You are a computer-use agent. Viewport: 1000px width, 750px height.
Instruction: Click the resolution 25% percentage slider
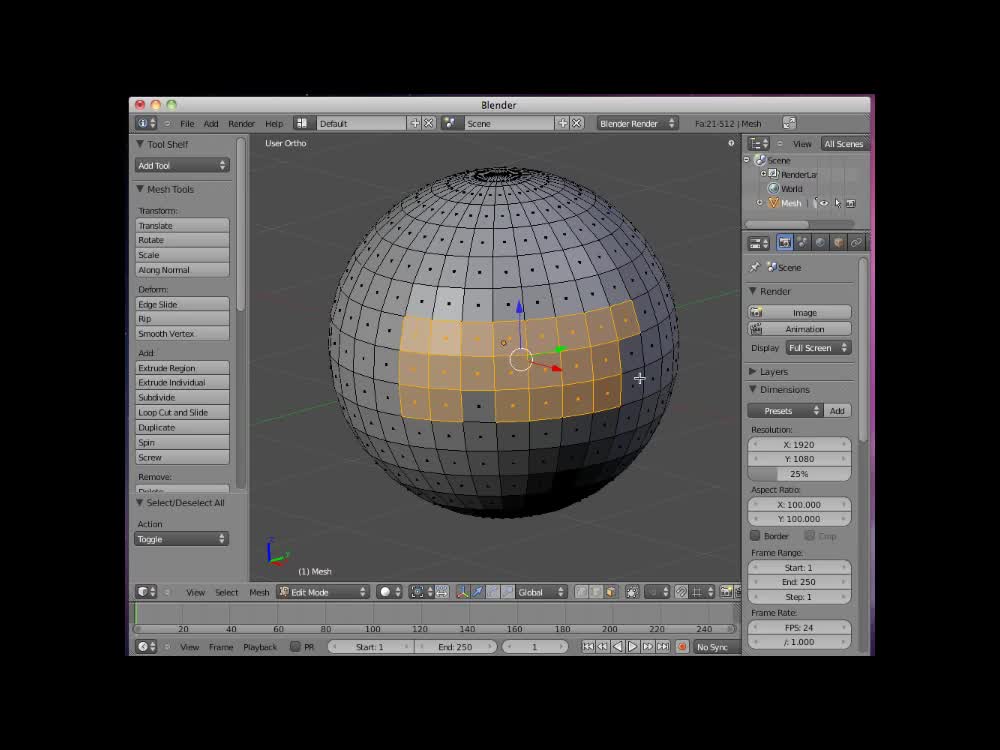[x=800, y=474]
